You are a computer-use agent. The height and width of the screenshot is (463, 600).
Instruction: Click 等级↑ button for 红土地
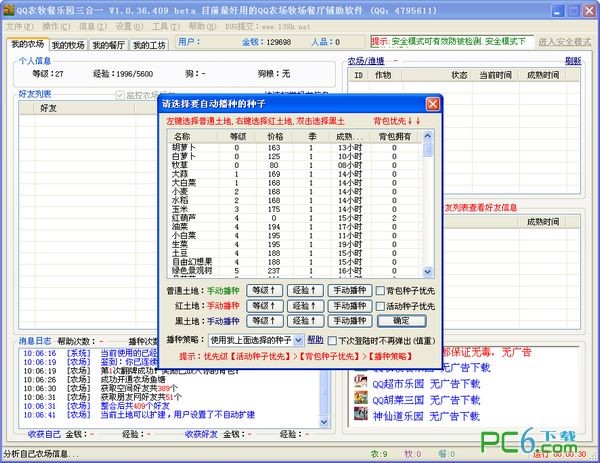264,306
